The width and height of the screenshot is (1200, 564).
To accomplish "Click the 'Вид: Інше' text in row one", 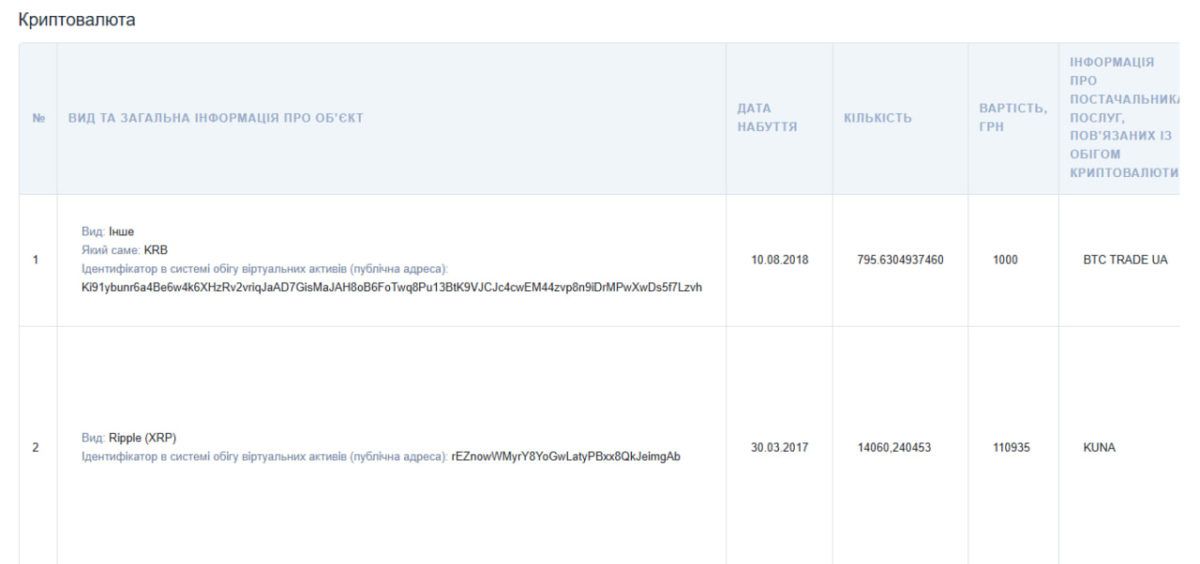I will click(x=108, y=232).
